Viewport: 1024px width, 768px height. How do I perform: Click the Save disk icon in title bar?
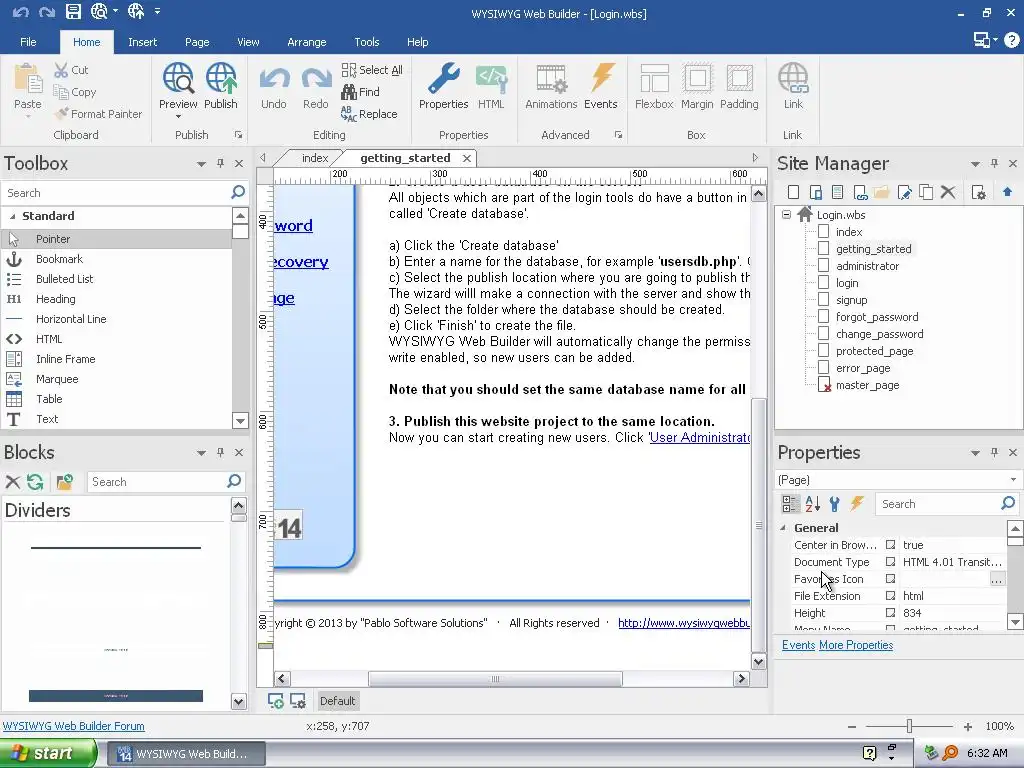click(73, 11)
